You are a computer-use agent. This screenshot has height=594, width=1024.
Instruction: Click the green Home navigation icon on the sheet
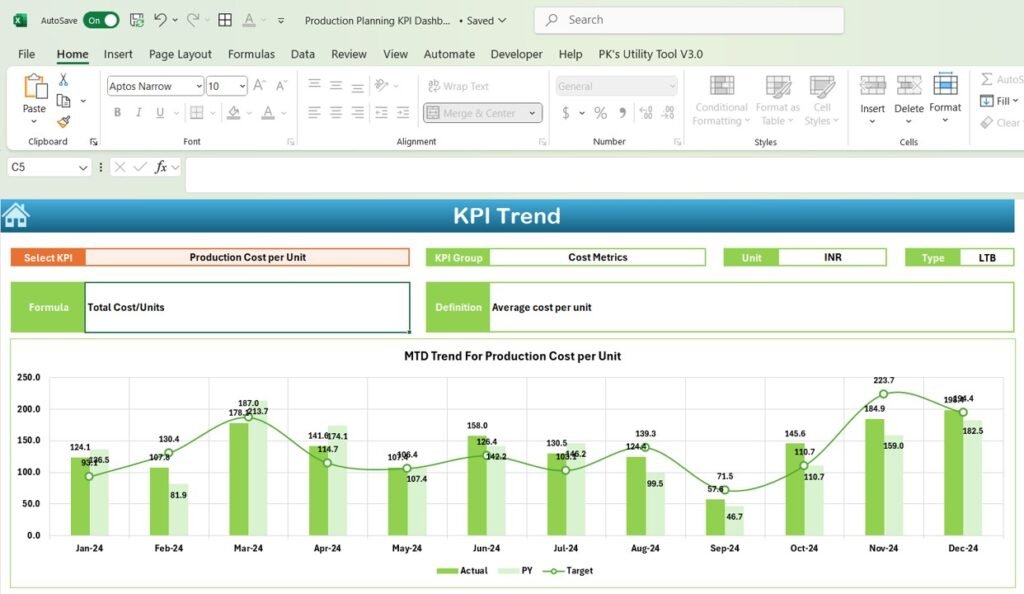coord(15,213)
